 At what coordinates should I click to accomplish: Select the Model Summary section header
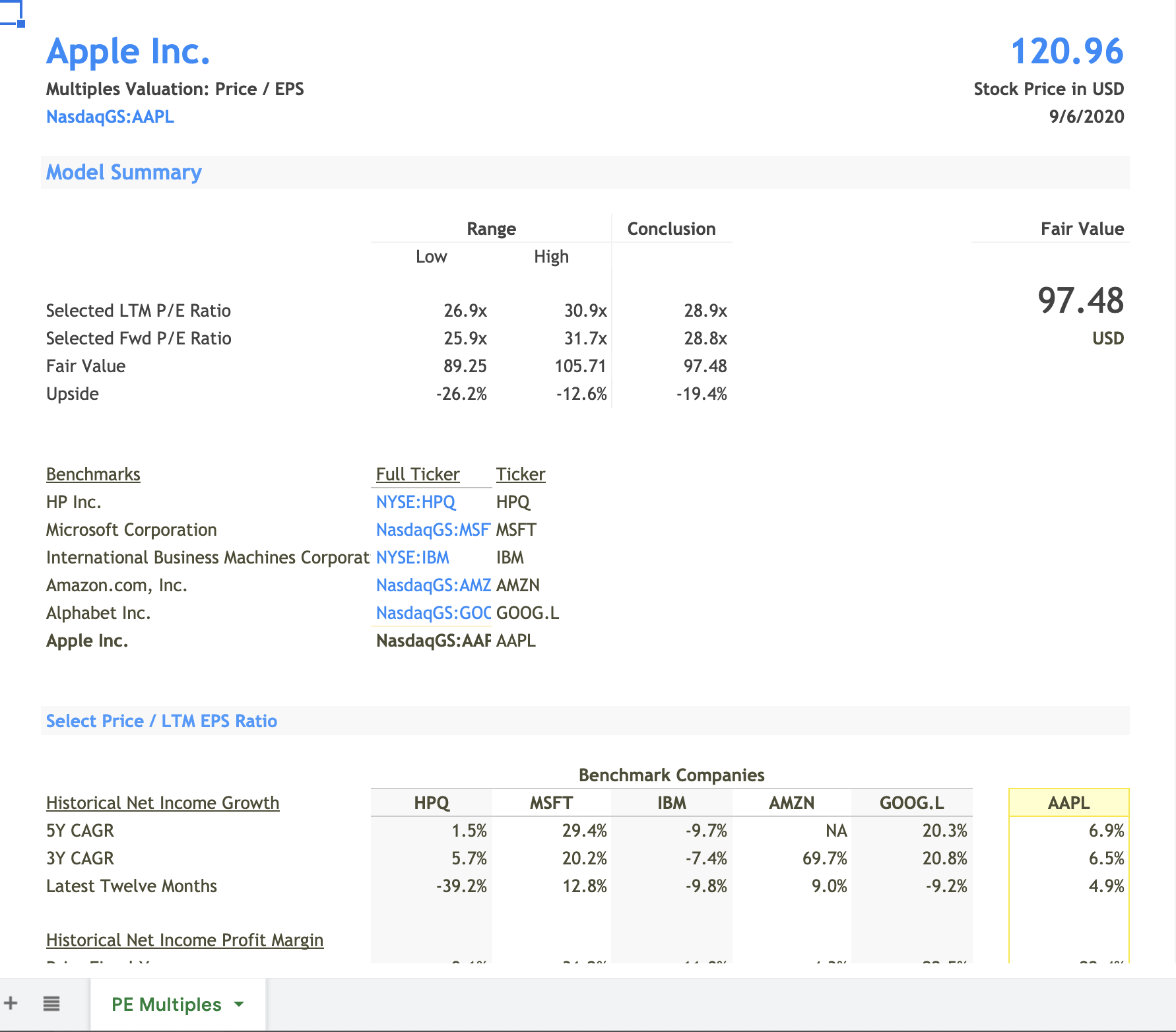(124, 172)
